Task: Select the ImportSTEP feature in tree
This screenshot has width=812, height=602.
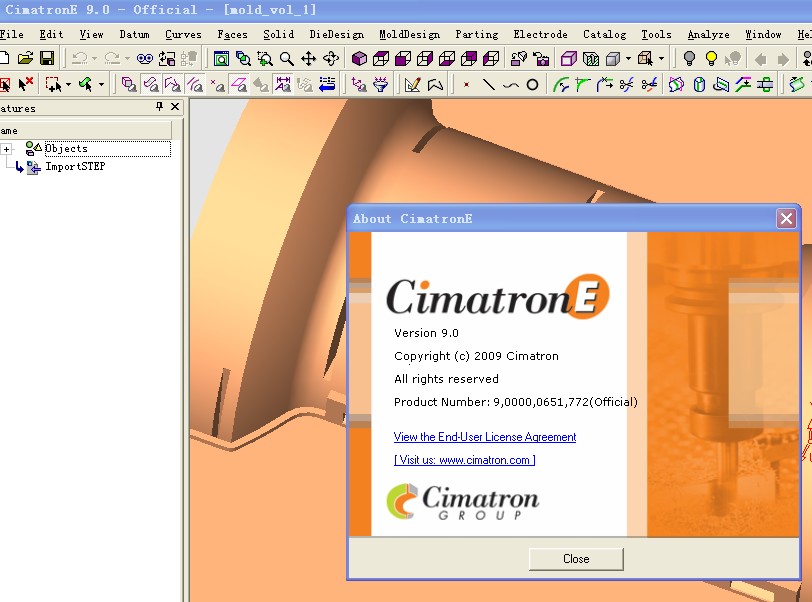Action: click(75, 167)
